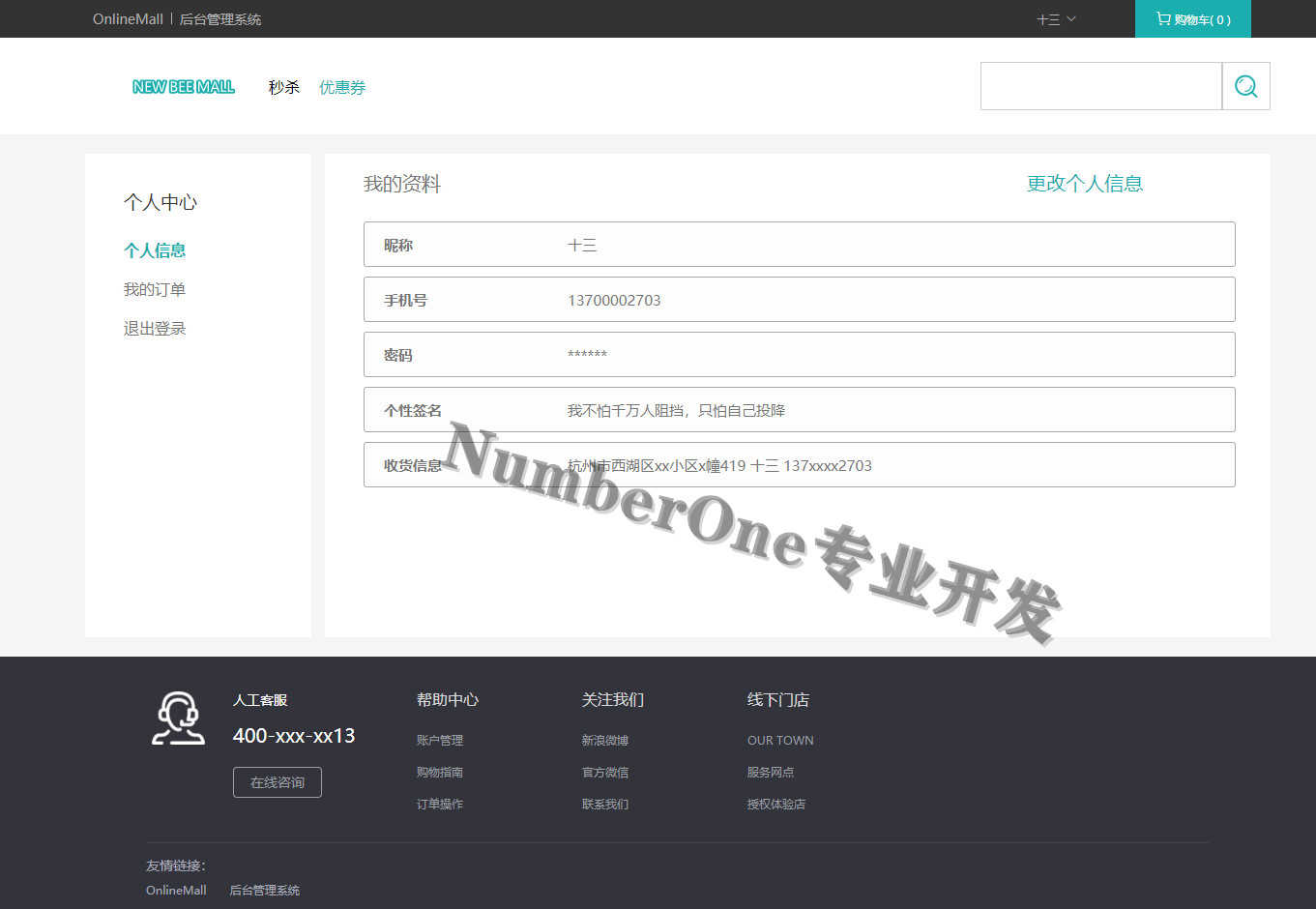
Task: Click the customer service headset icon
Action: [x=178, y=718]
